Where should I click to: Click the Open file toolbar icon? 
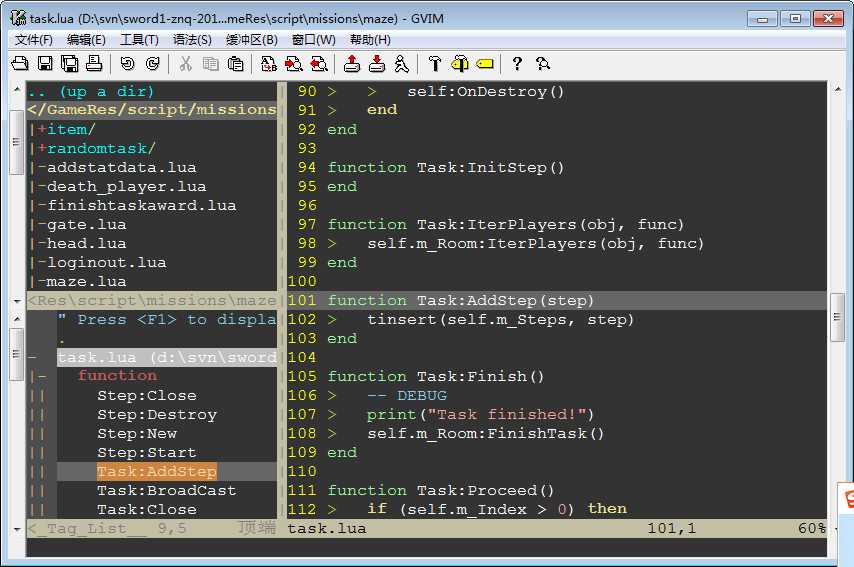20,64
